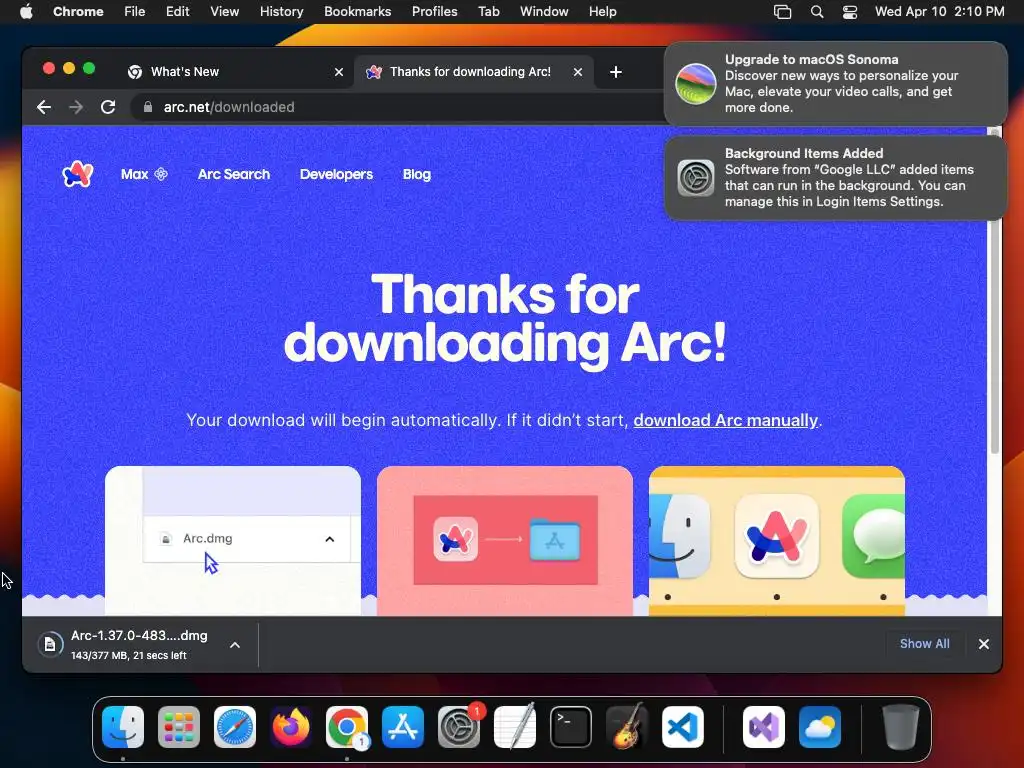The height and width of the screenshot is (768, 1024).
Task: Open the Trash in the Dock
Action: 901,727
